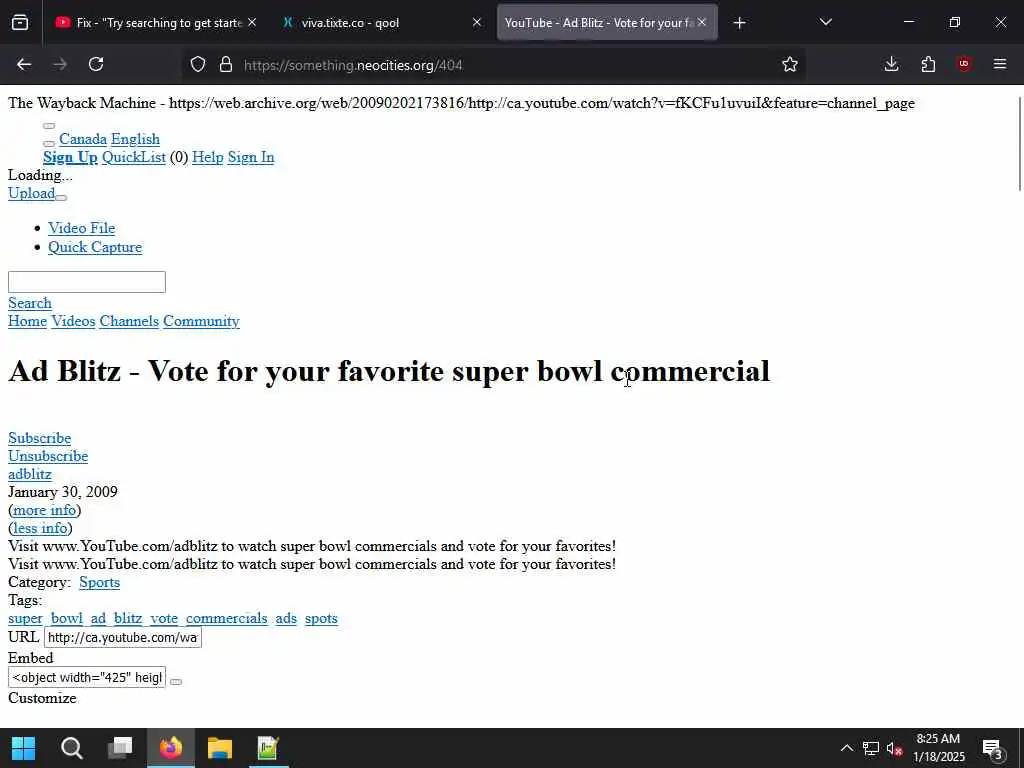Choose the Quick Capture link
Viewport: 1024px width, 768px height.
pos(95,247)
